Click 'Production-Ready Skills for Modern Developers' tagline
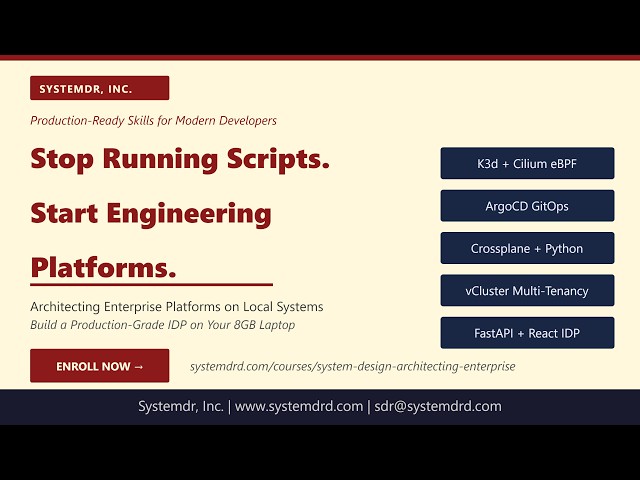Image resolution: width=640 pixels, height=480 pixels. click(x=153, y=120)
